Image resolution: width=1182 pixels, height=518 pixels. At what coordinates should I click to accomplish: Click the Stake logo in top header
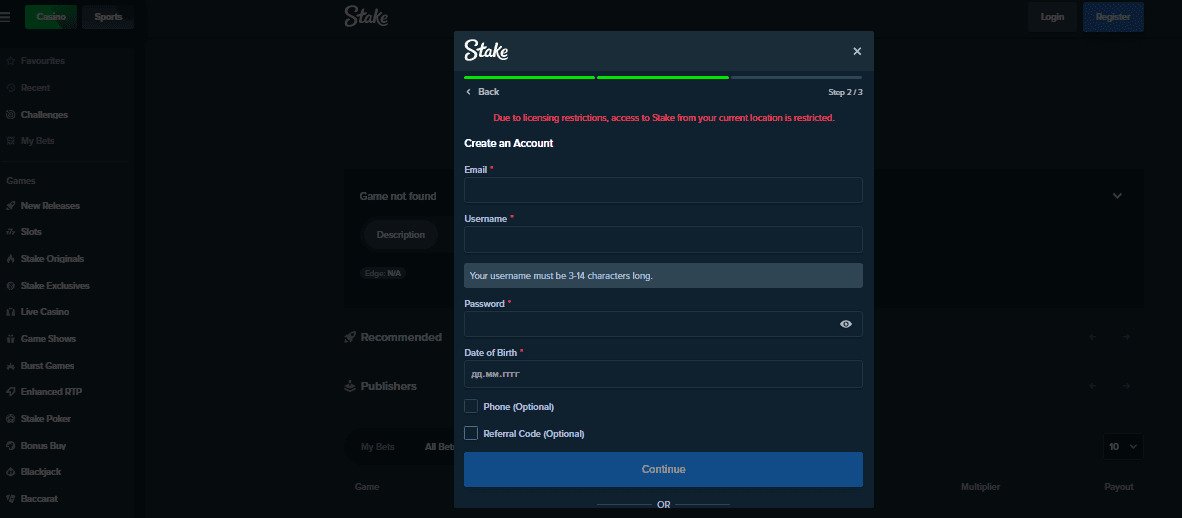tap(366, 17)
